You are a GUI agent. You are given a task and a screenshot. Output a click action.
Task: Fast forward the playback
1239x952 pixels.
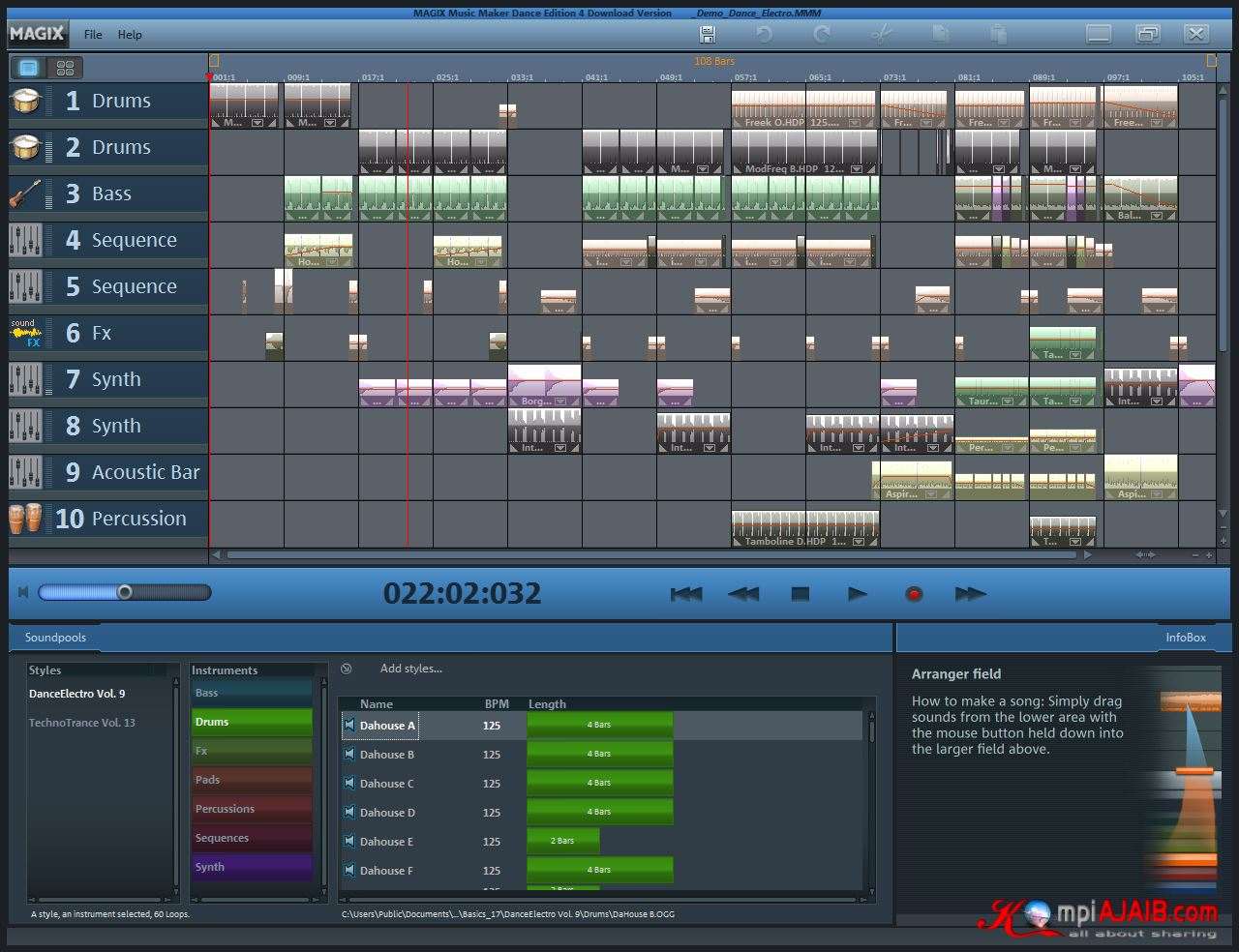tap(970, 594)
